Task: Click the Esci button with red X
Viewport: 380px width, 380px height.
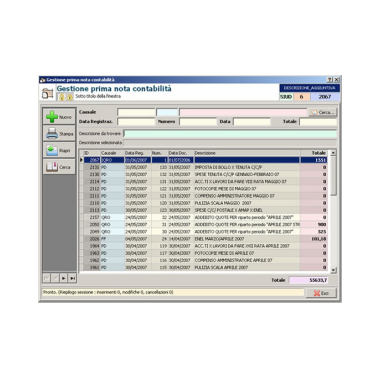Action: [321, 293]
